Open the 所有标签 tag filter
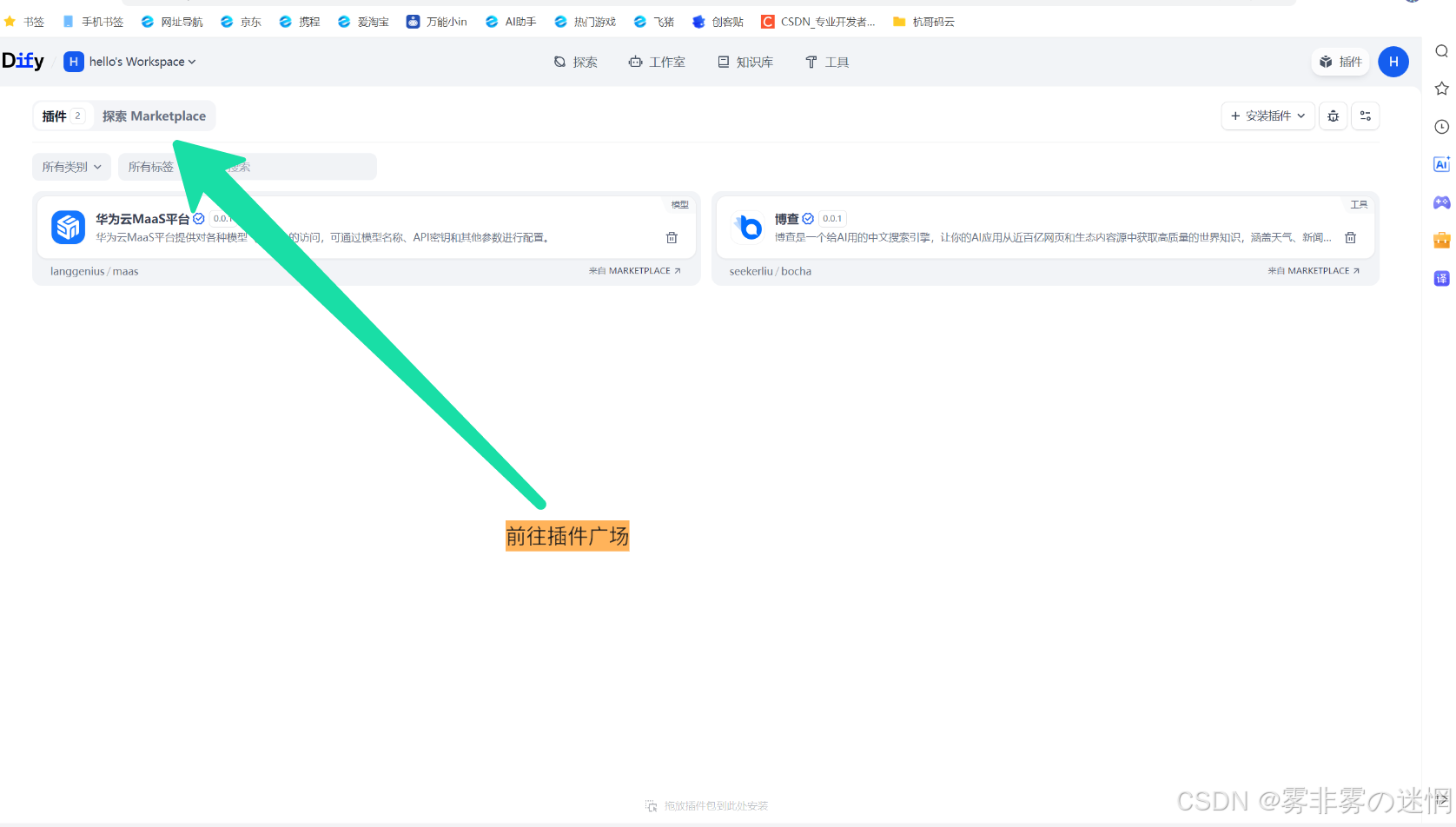The width and height of the screenshot is (1456, 827). [x=149, y=167]
